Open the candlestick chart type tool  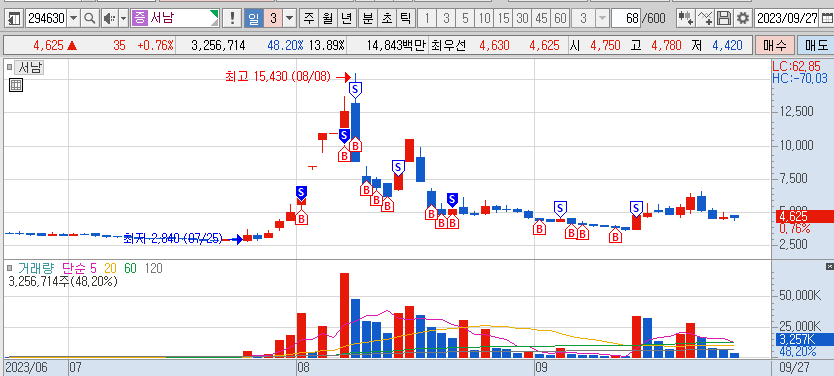686,19
